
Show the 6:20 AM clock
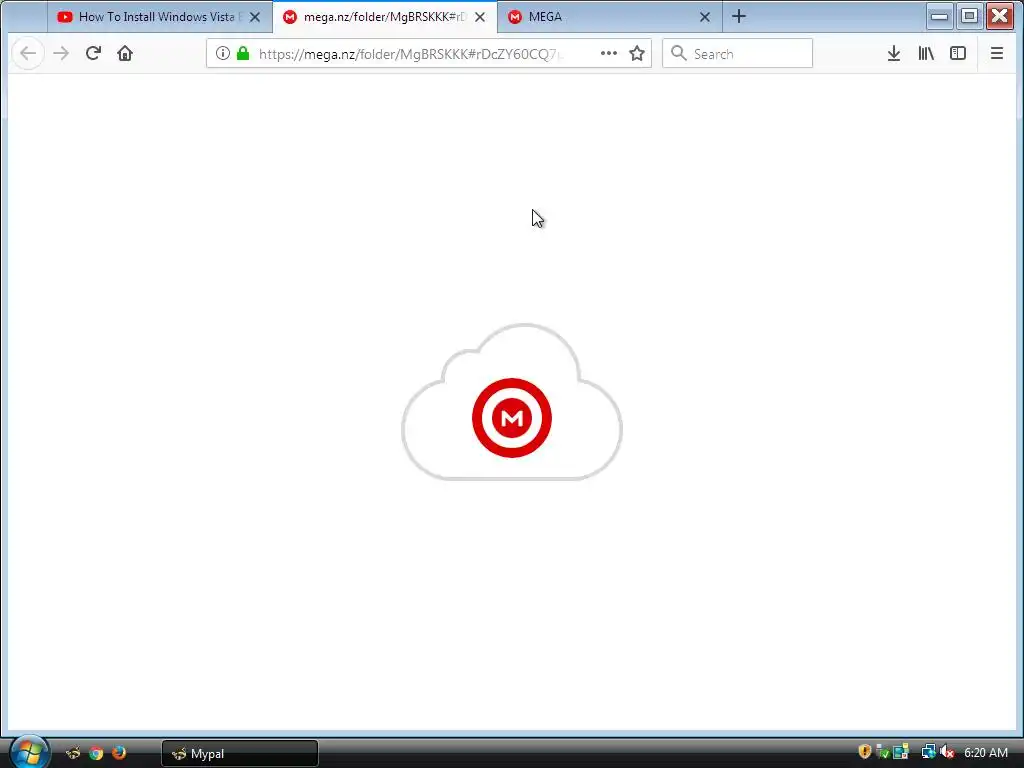pyautogui.click(x=986, y=753)
